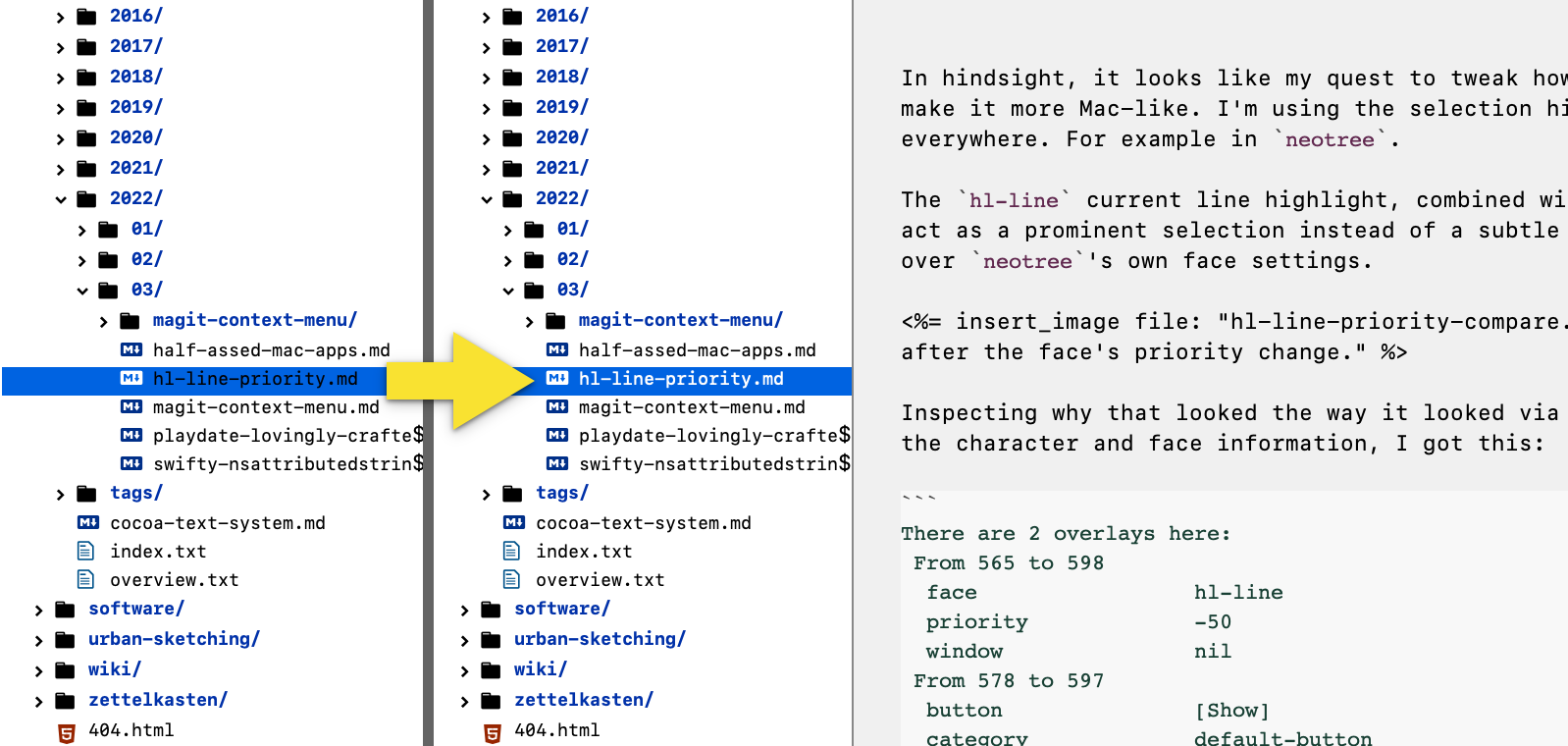Click markdown icon of swifty-nsattributedstrin in left tree
1568x746 pixels.
tap(131, 463)
